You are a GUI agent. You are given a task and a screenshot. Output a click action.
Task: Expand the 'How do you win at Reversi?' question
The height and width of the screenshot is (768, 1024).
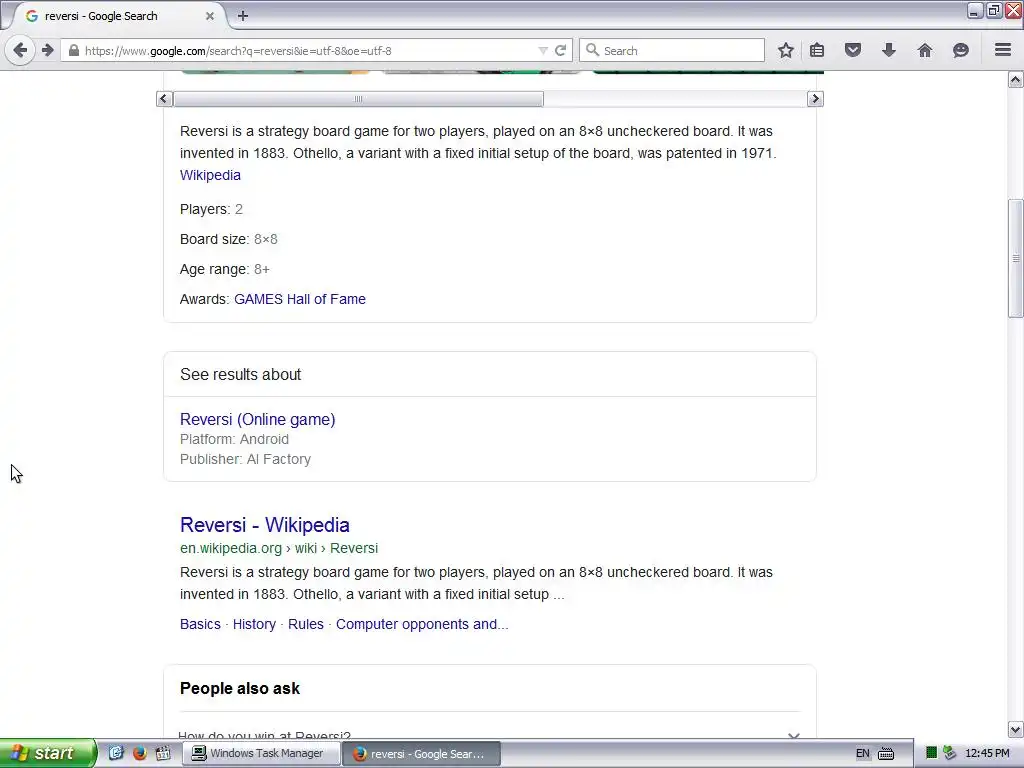tap(489, 735)
